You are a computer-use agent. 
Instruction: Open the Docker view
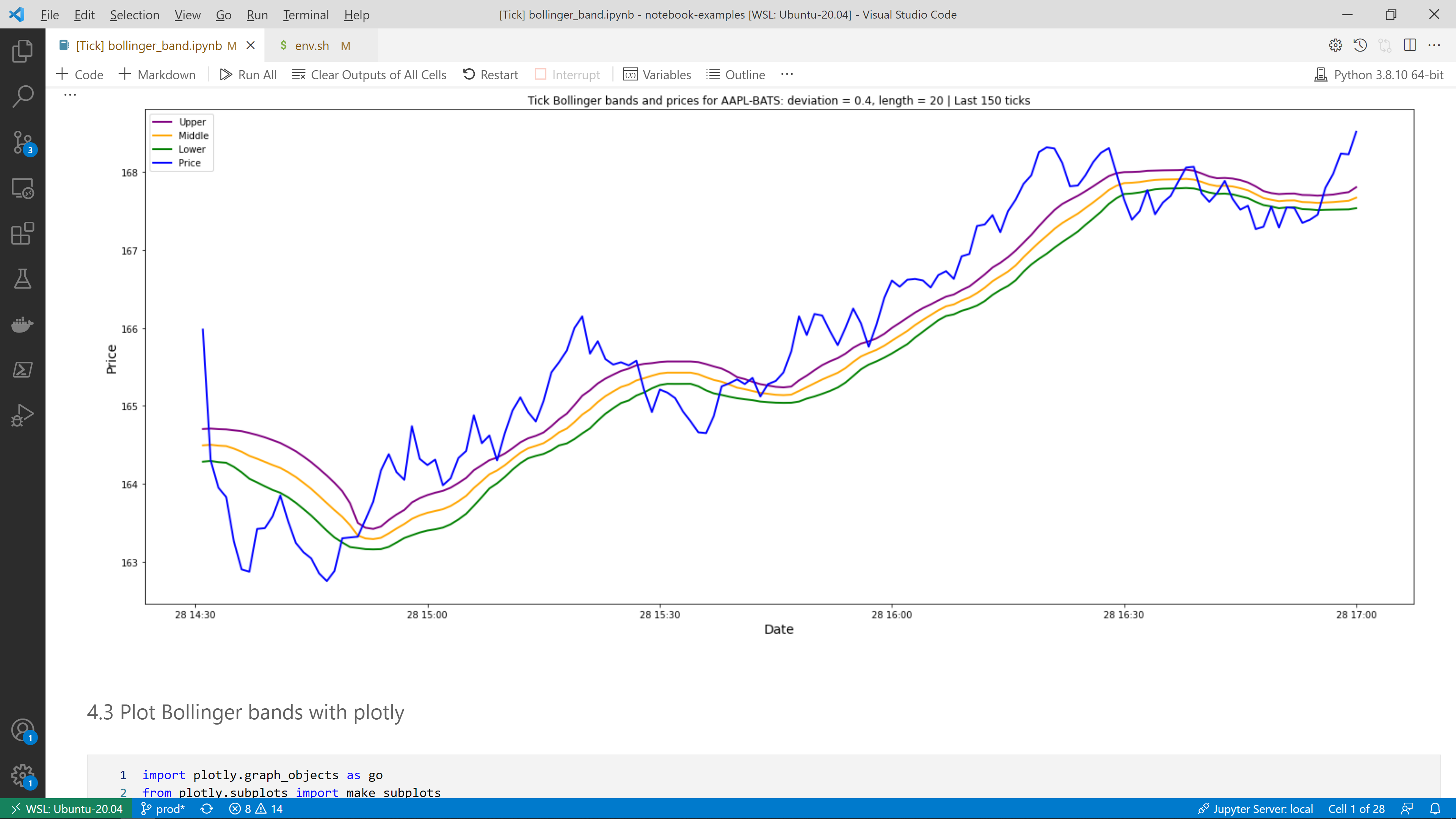click(x=23, y=325)
